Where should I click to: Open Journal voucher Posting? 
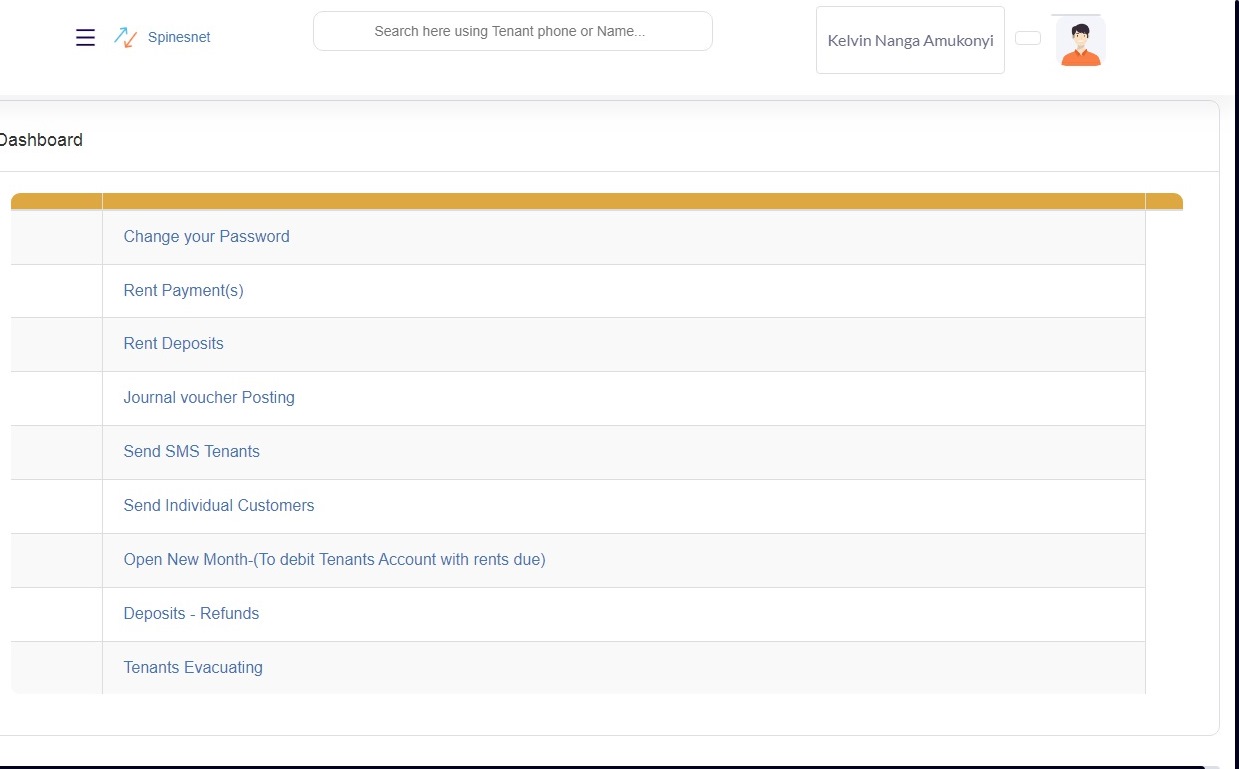tap(209, 398)
